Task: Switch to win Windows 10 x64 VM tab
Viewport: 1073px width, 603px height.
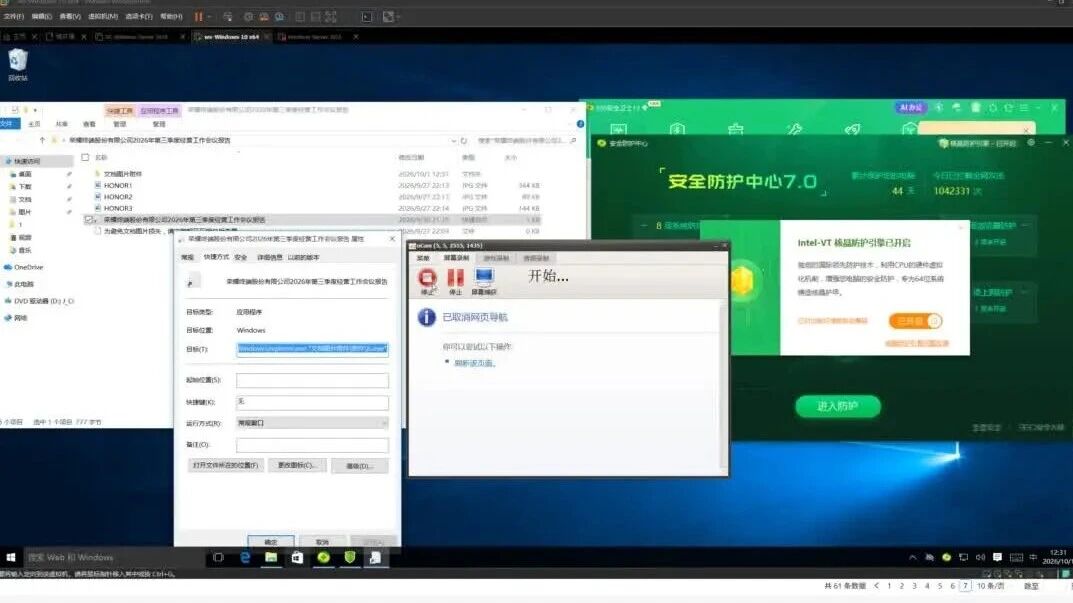Action: pos(230,37)
